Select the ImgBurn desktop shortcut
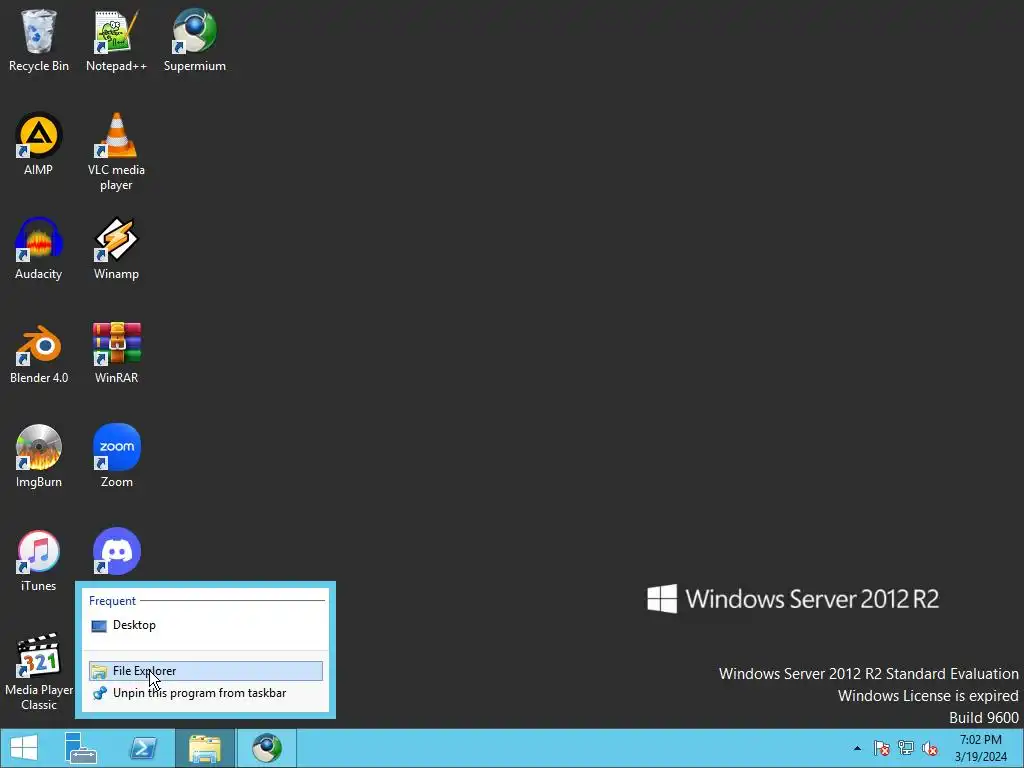The image size is (1024, 768). (x=39, y=456)
